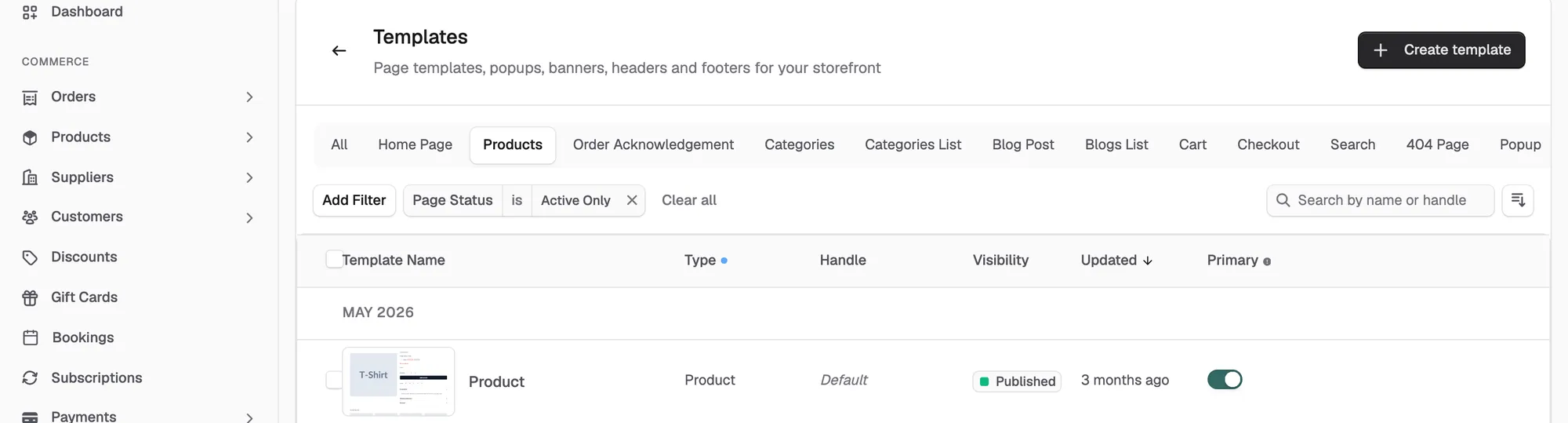The height and width of the screenshot is (423, 1568).
Task: Open the 404 Page tab
Action: click(1437, 145)
